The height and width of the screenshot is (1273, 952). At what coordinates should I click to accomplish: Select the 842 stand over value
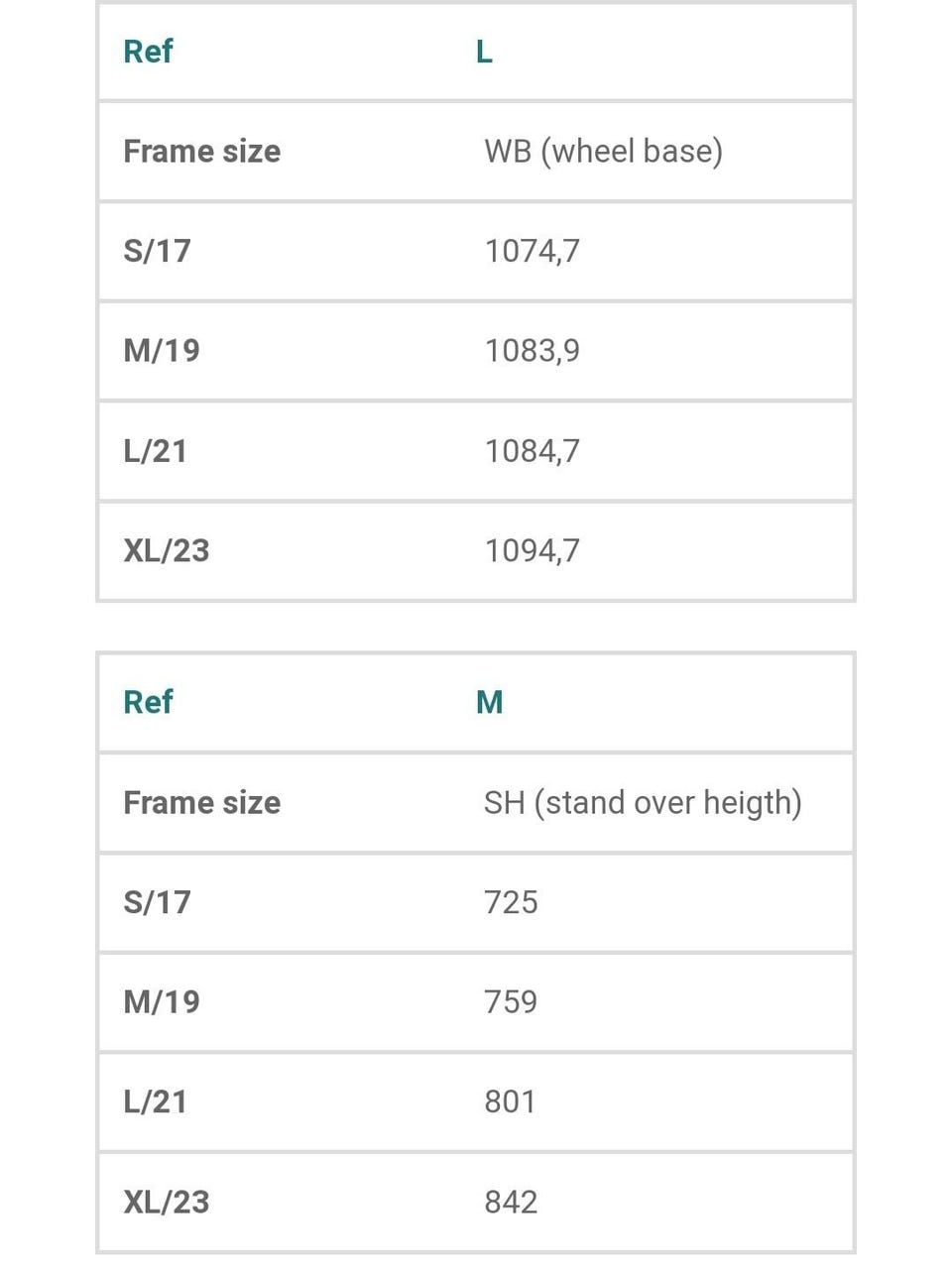(x=511, y=1203)
